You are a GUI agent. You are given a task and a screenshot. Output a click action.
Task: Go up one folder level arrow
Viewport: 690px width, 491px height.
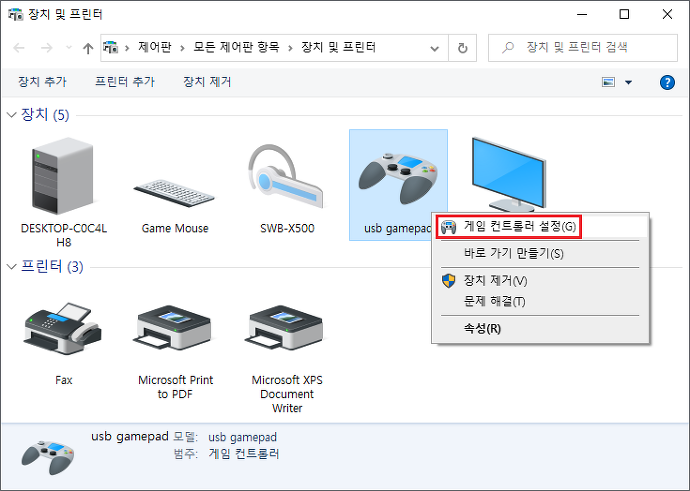[x=88, y=48]
